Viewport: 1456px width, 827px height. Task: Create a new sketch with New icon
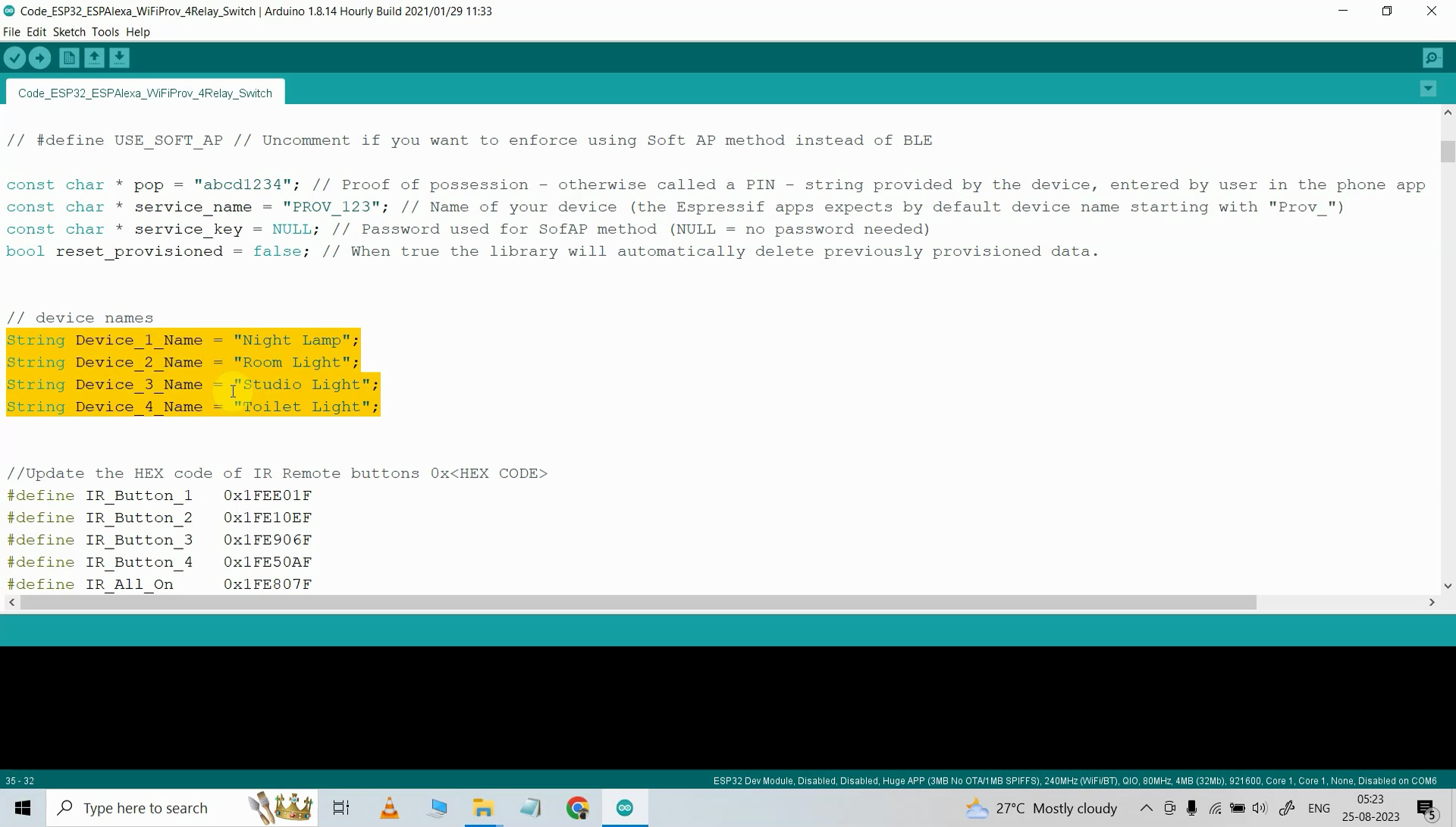[69, 58]
